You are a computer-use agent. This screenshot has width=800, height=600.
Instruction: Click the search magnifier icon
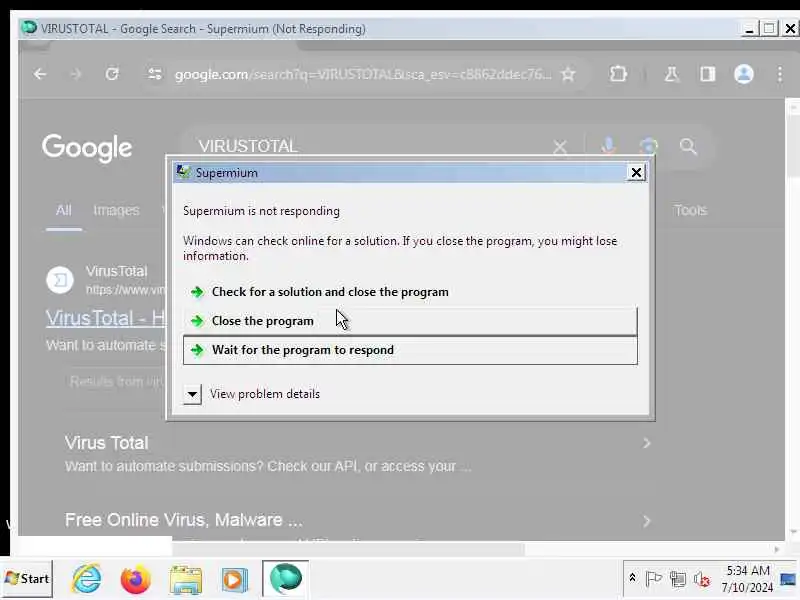pos(688,146)
